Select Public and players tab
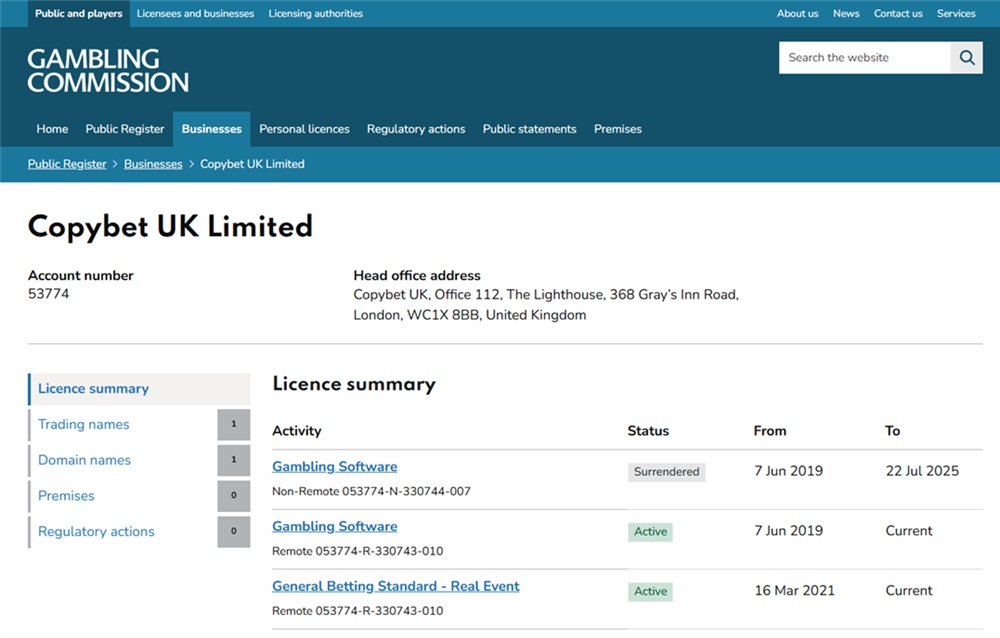Screen dimensions: 1000x638 [78, 13]
